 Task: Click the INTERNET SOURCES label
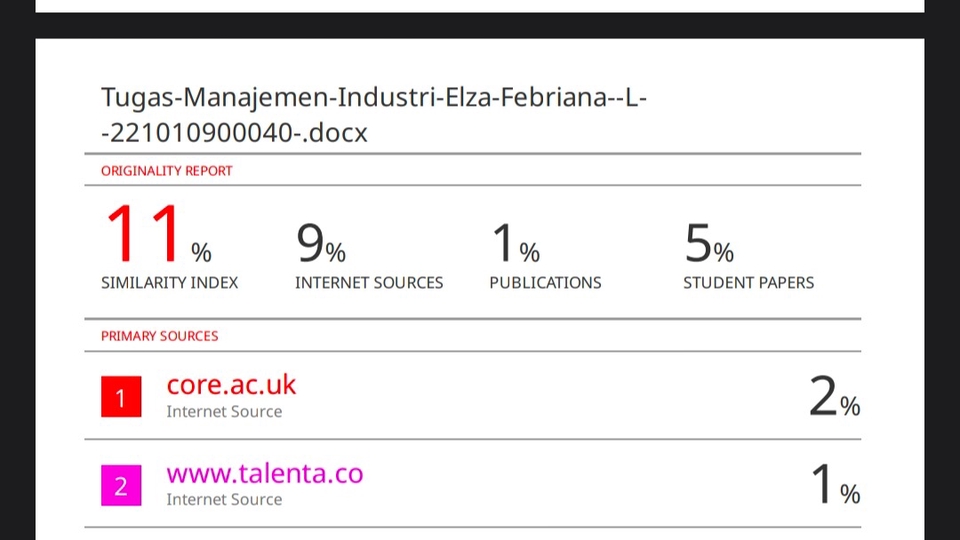pos(368,283)
